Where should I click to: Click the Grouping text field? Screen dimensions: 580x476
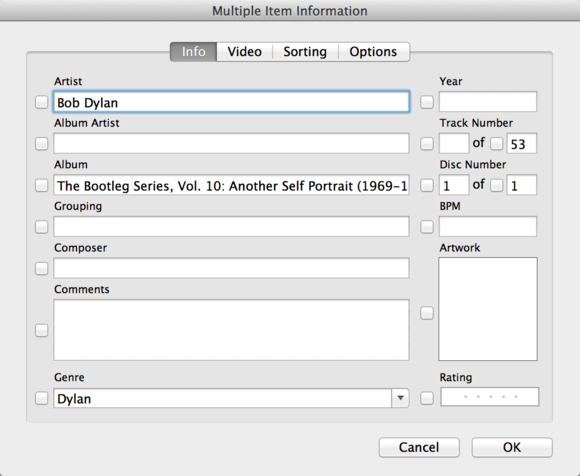(232, 226)
